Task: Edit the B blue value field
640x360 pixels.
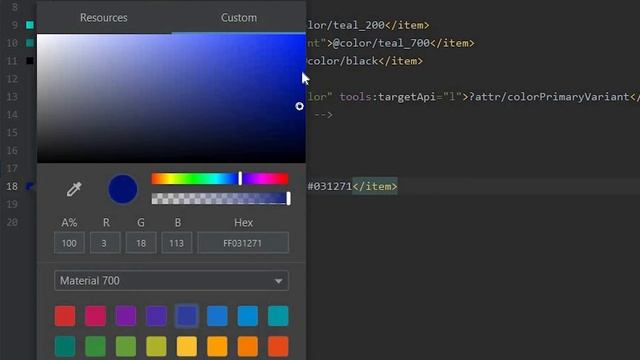Action: [176, 243]
